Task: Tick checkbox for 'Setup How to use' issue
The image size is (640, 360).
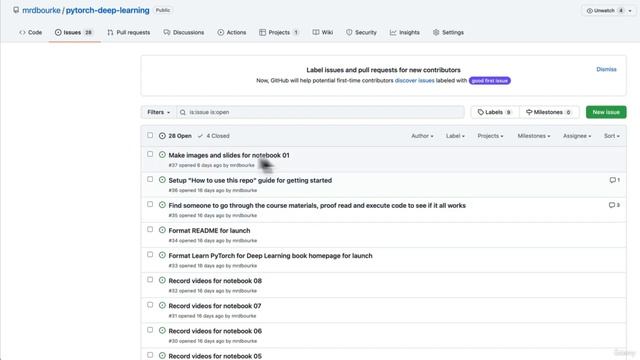Action: coord(150,179)
